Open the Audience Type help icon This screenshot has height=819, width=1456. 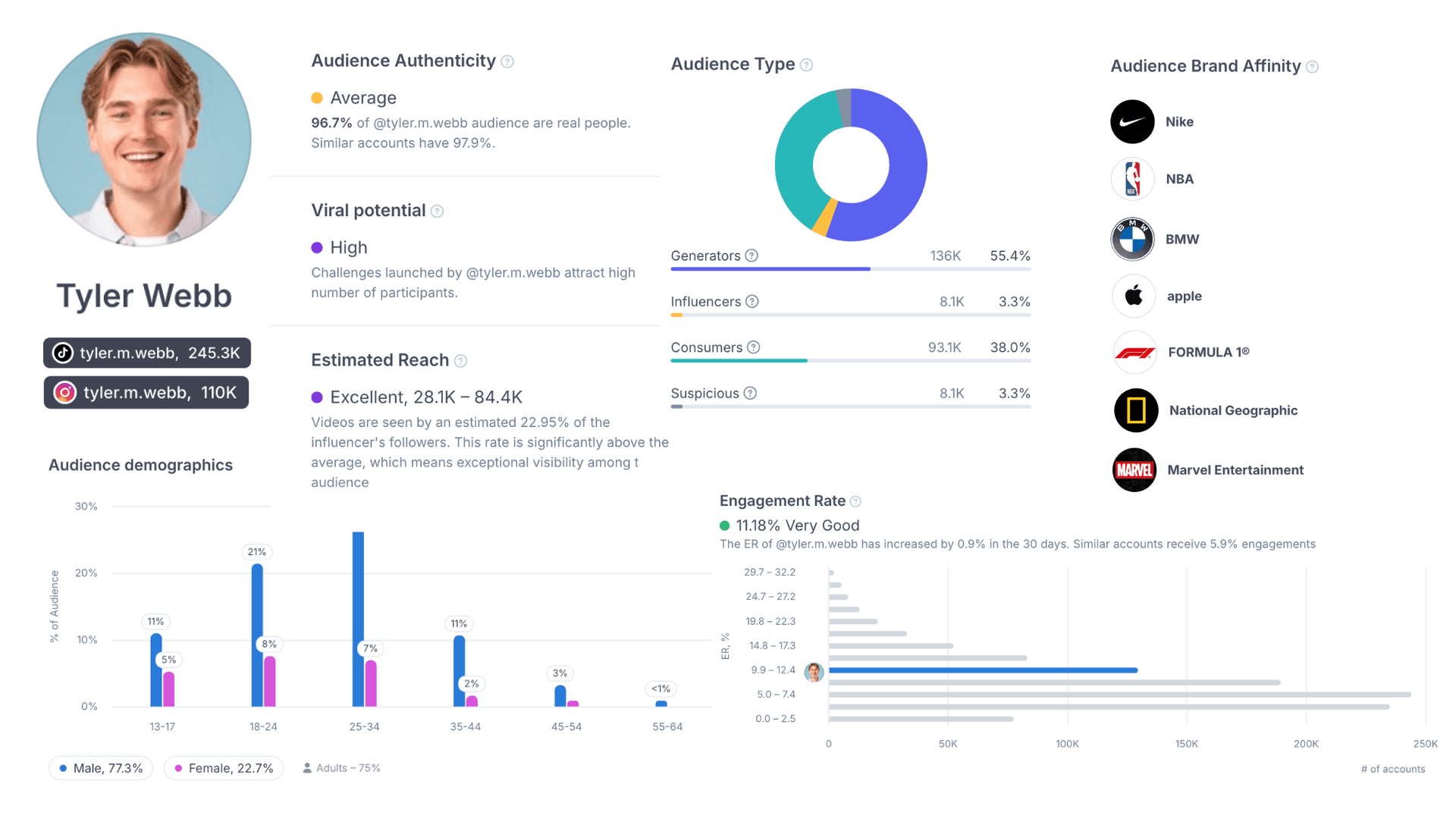tap(806, 65)
